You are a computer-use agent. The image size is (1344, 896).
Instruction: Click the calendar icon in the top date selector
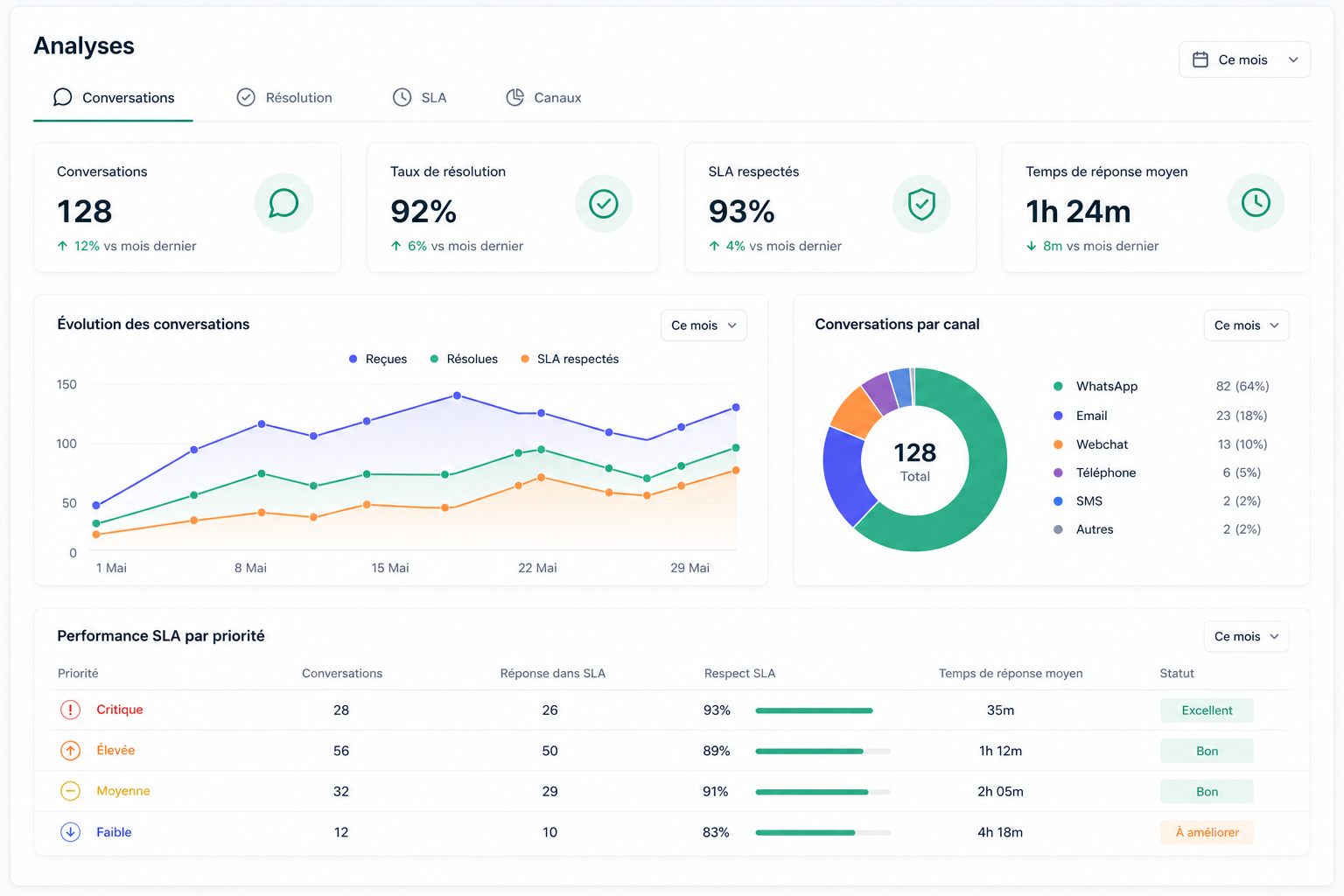click(1200, 59)
